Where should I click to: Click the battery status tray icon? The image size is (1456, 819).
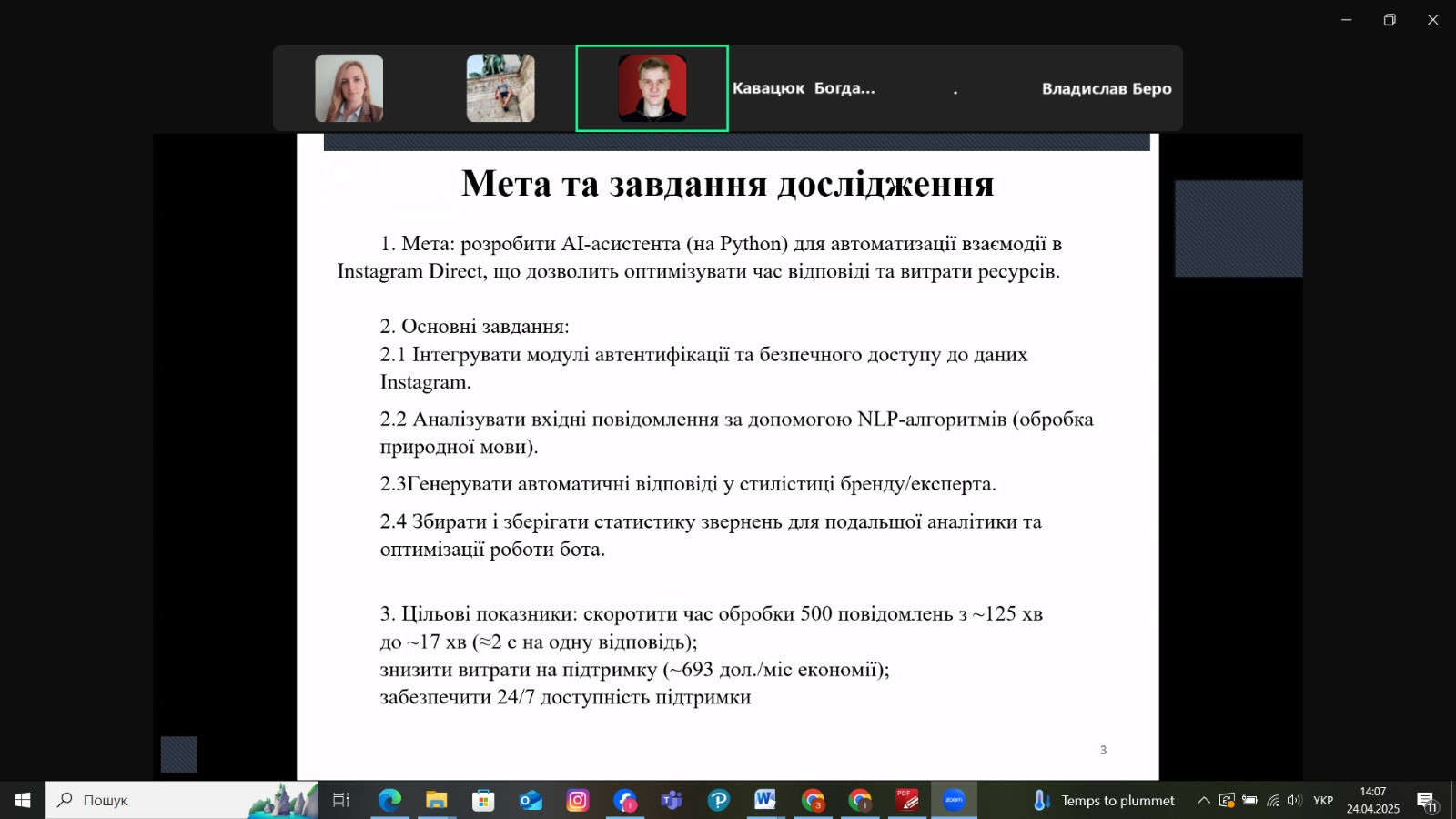[x=1250, y=800]
